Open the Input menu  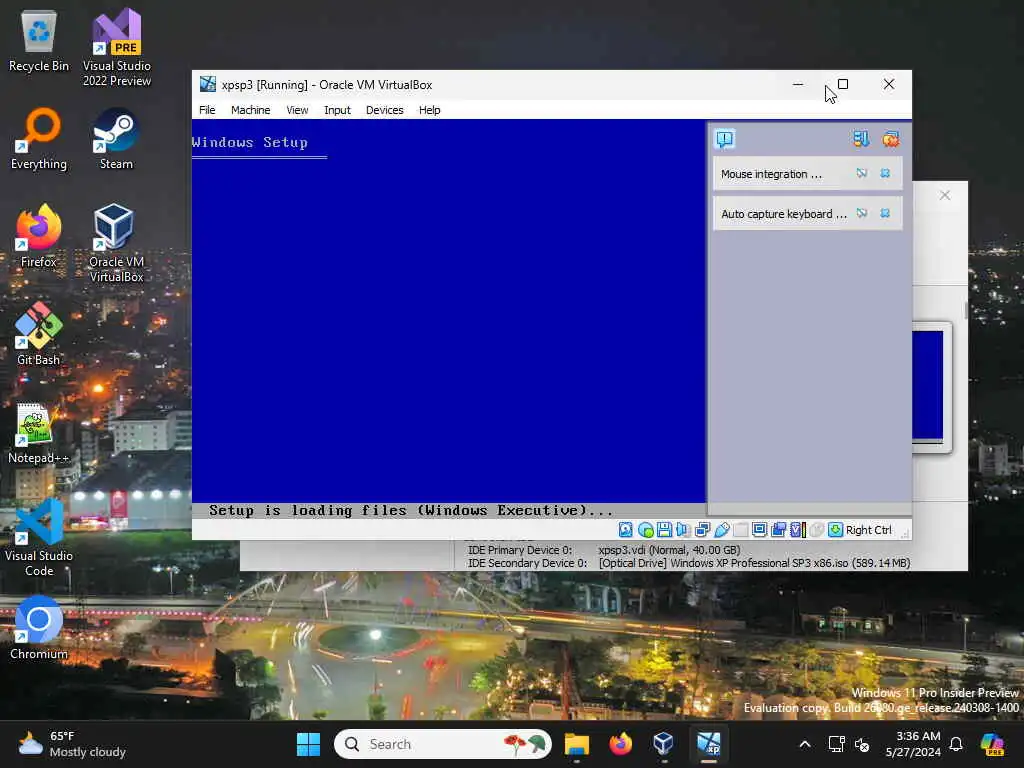point(337,110)
